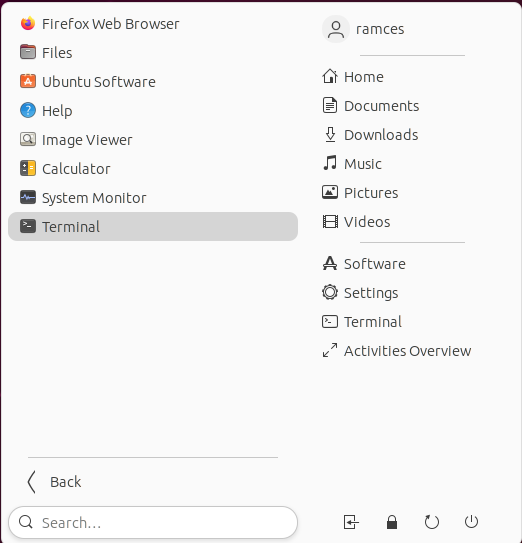This screenshot has width=522, height=543.
Task: Click the 'Files' text label
Action: [x=57, y=53]
